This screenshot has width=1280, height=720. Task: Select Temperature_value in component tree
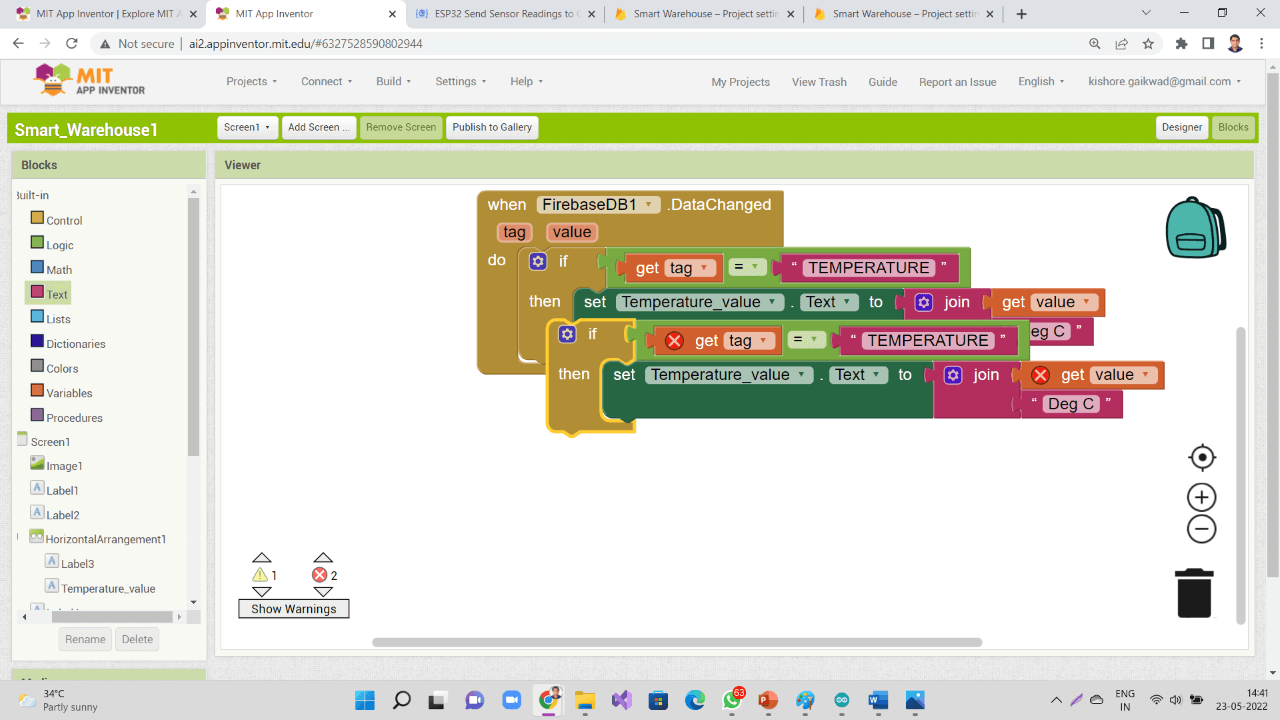tap(100, 588)
